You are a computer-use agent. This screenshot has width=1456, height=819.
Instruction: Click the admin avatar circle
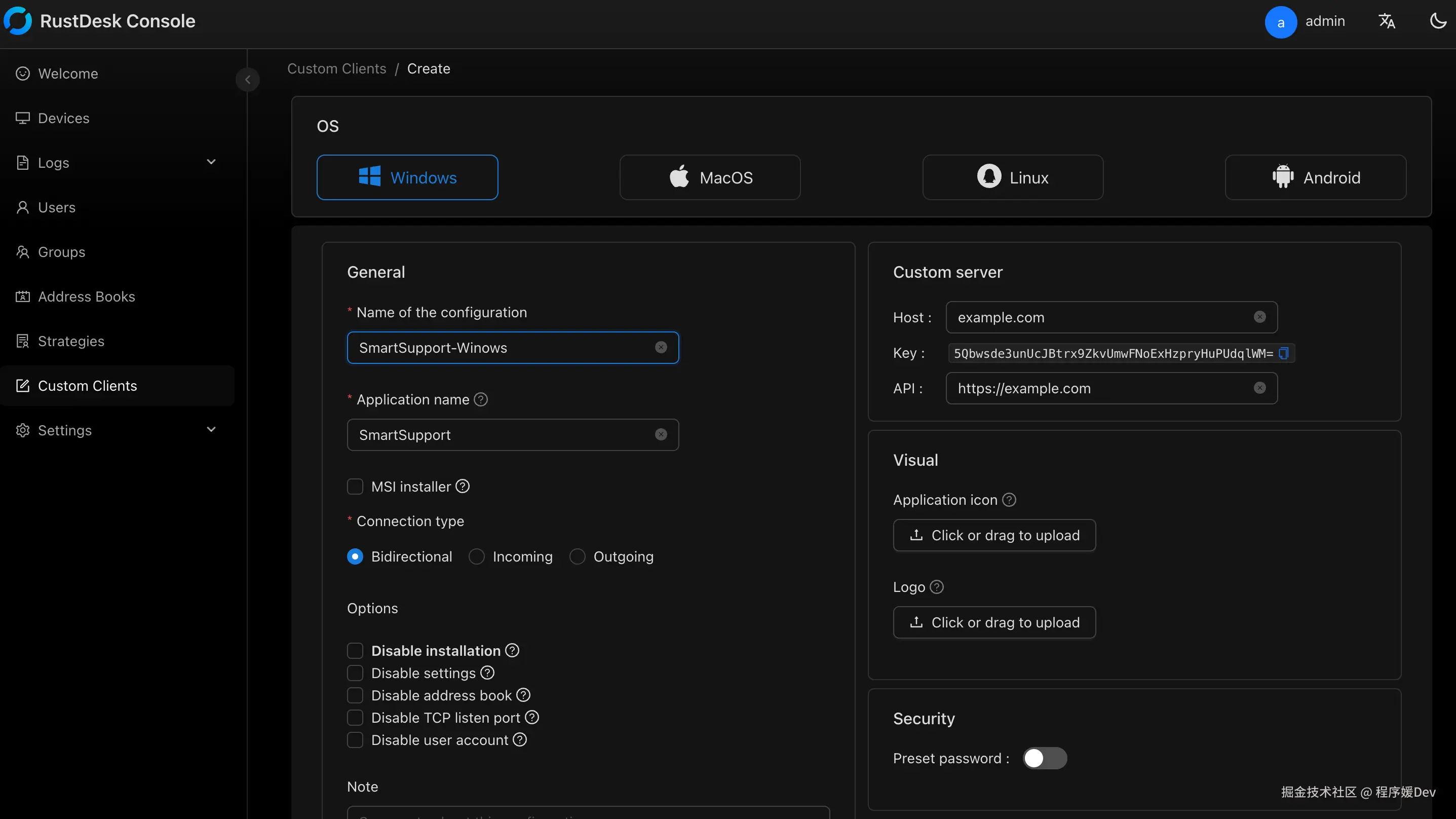(1280, 22)
